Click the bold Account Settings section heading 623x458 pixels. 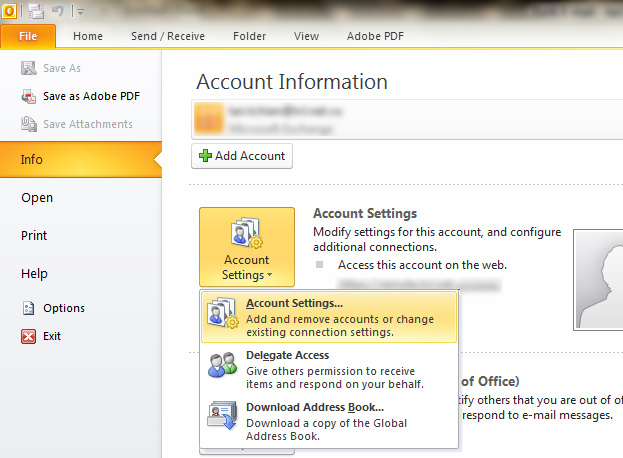coord(365,214)
